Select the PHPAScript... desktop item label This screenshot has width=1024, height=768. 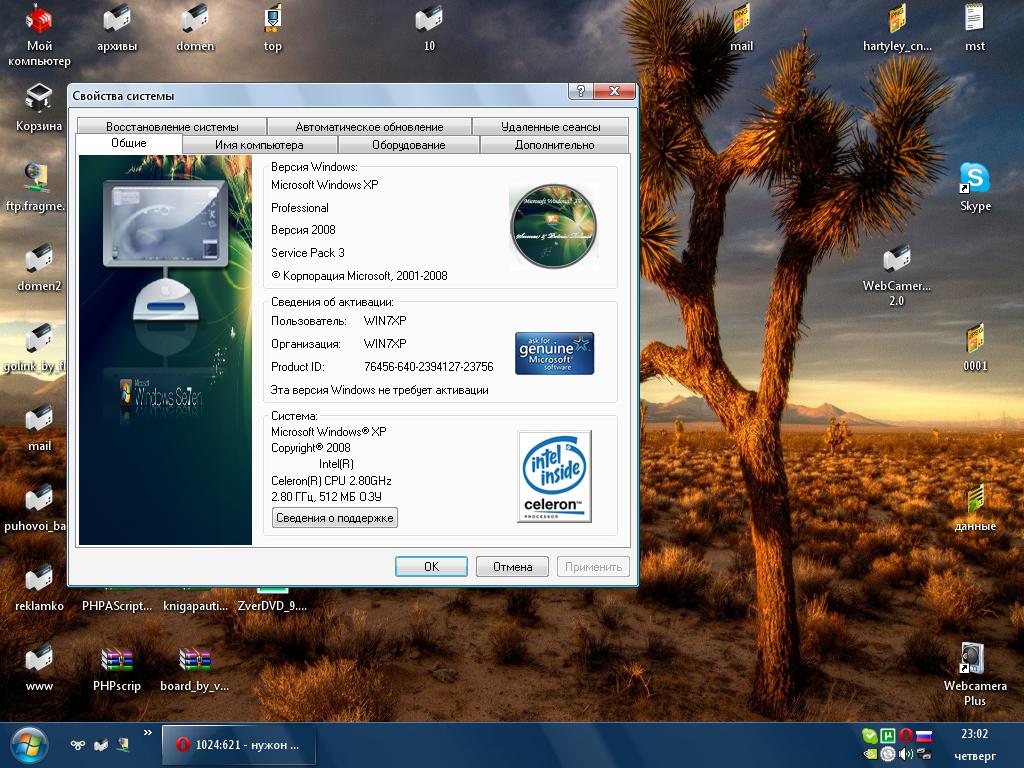click(x=117, y=606)
